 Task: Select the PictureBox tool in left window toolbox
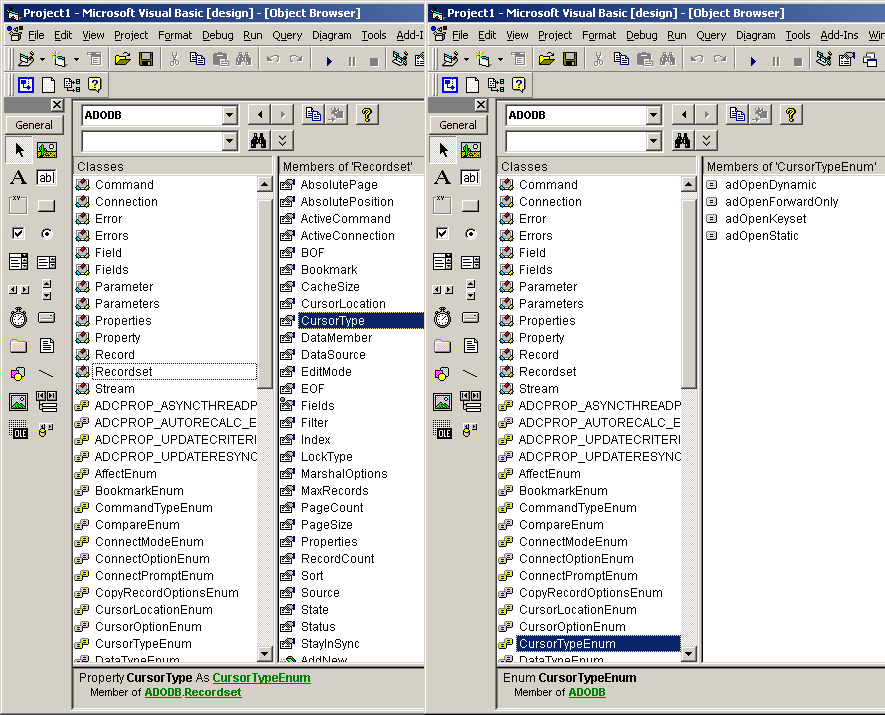47,150
